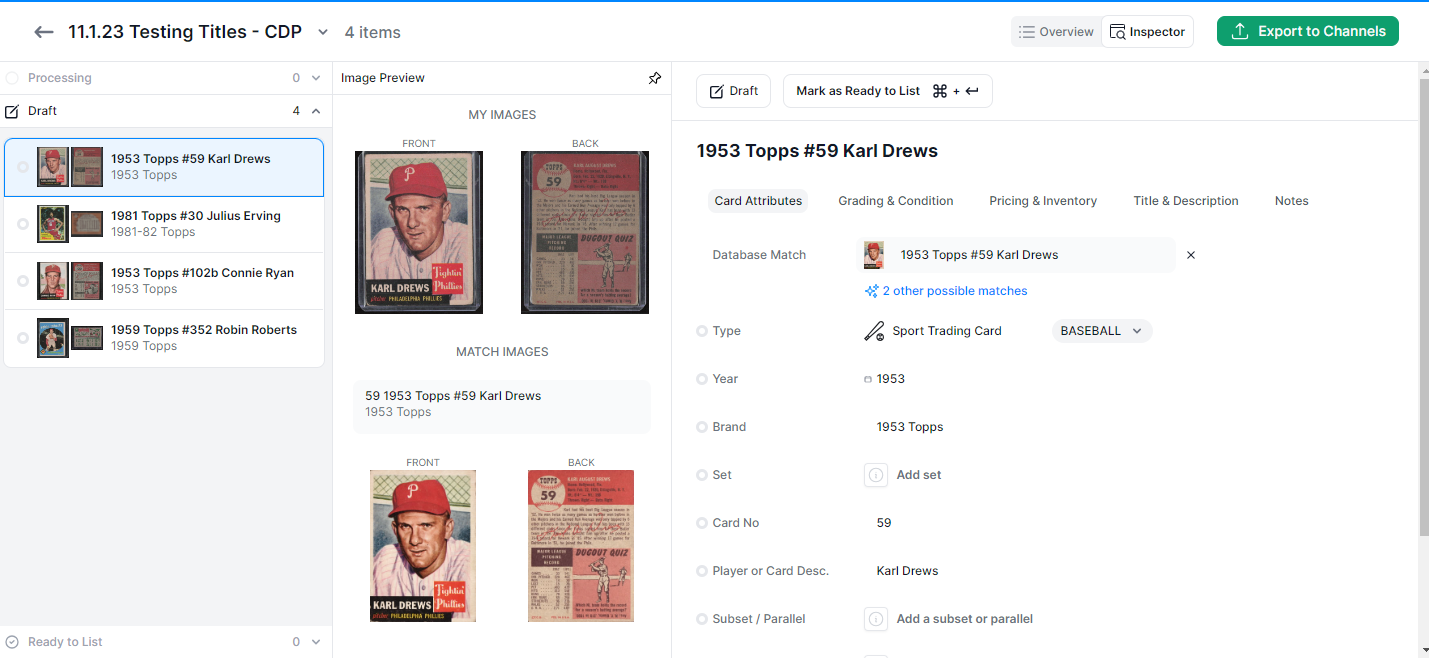
Task: Remove the database match with the X
Action: (x=1191, y=255)
